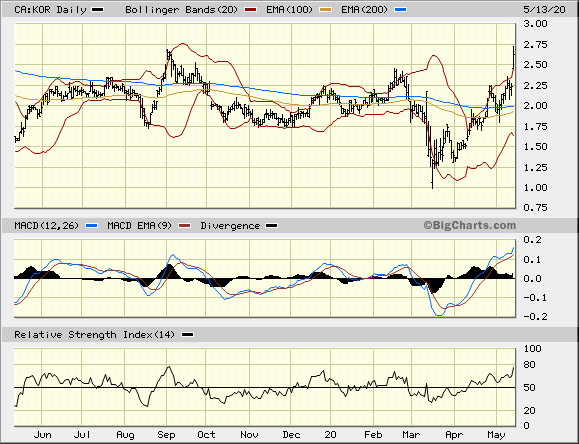579x444 pixels.
Task: Click the 100 RSI axis label
Action: pyautogui.click(x=532, y=348)
